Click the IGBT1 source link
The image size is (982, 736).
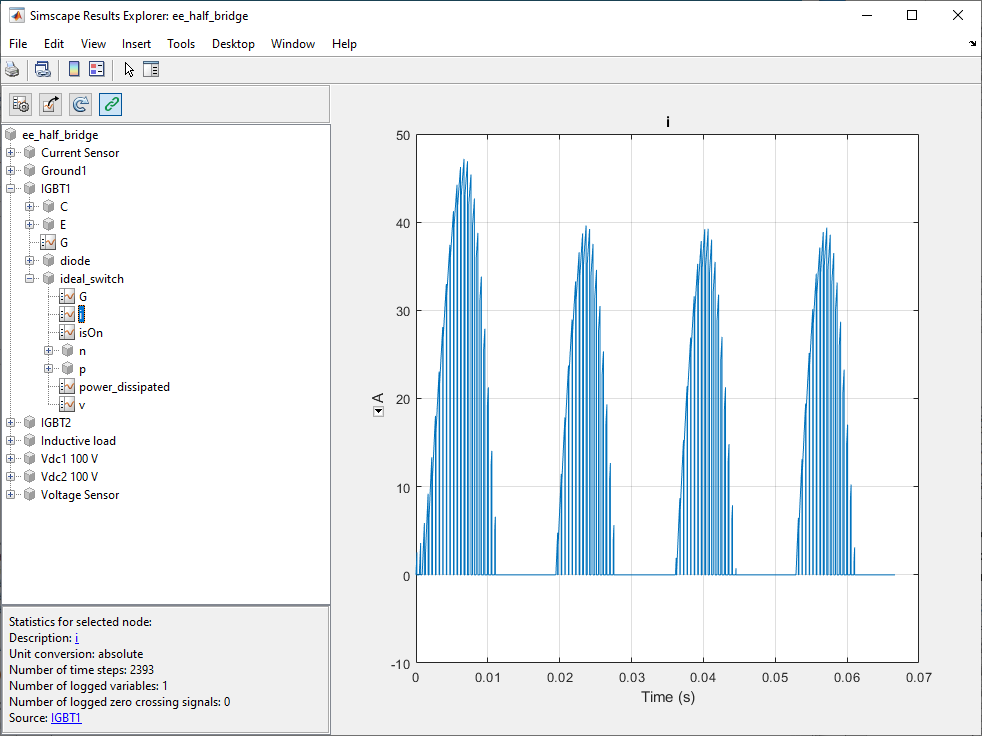coord(66,718)
